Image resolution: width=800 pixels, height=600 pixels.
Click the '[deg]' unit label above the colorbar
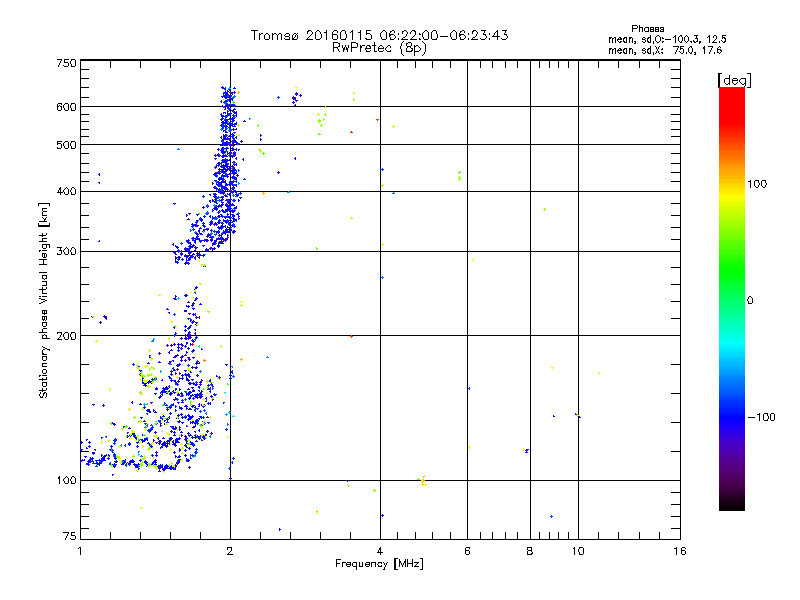point(734,80)
